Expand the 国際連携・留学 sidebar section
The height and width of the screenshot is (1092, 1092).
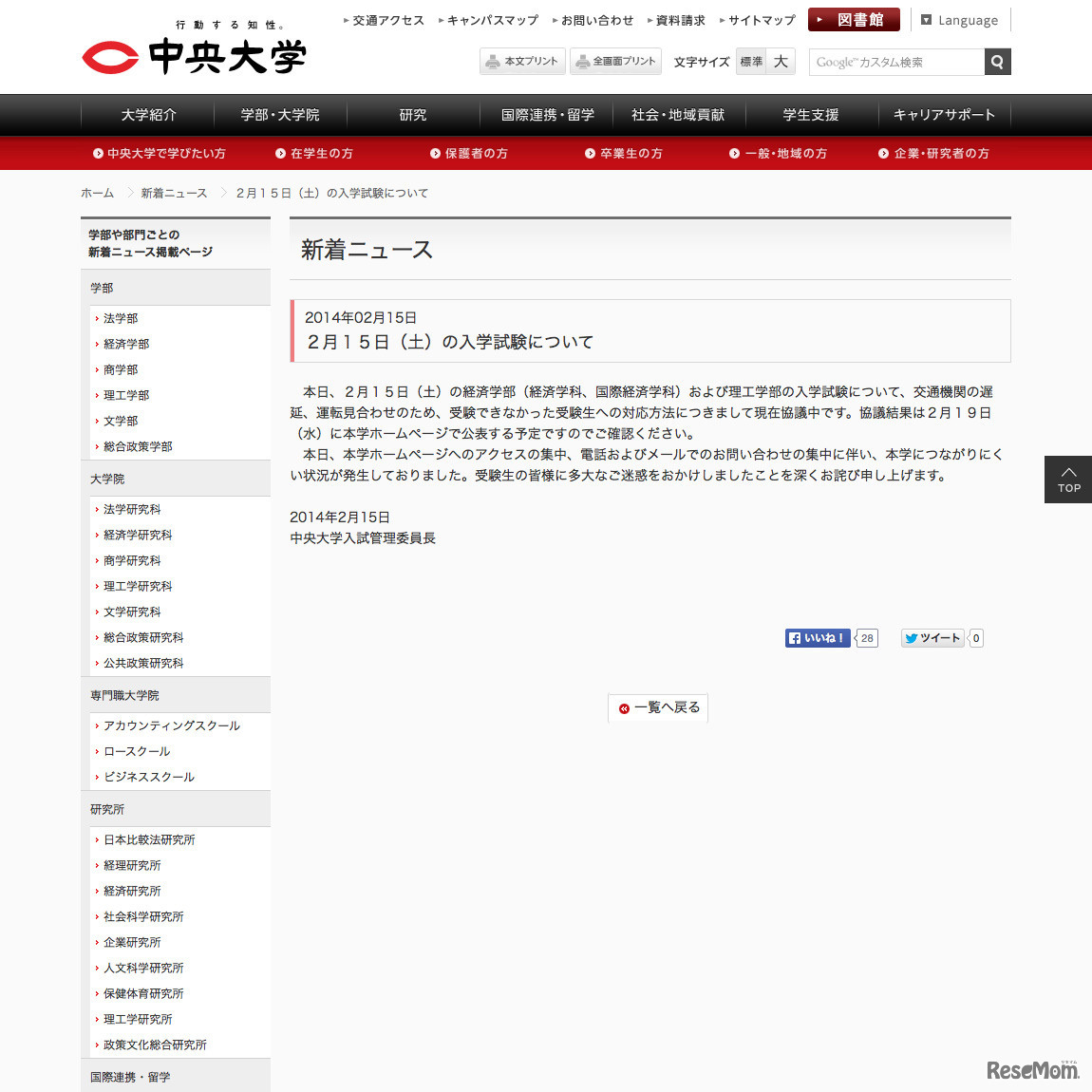click(x=128, y=1077)
